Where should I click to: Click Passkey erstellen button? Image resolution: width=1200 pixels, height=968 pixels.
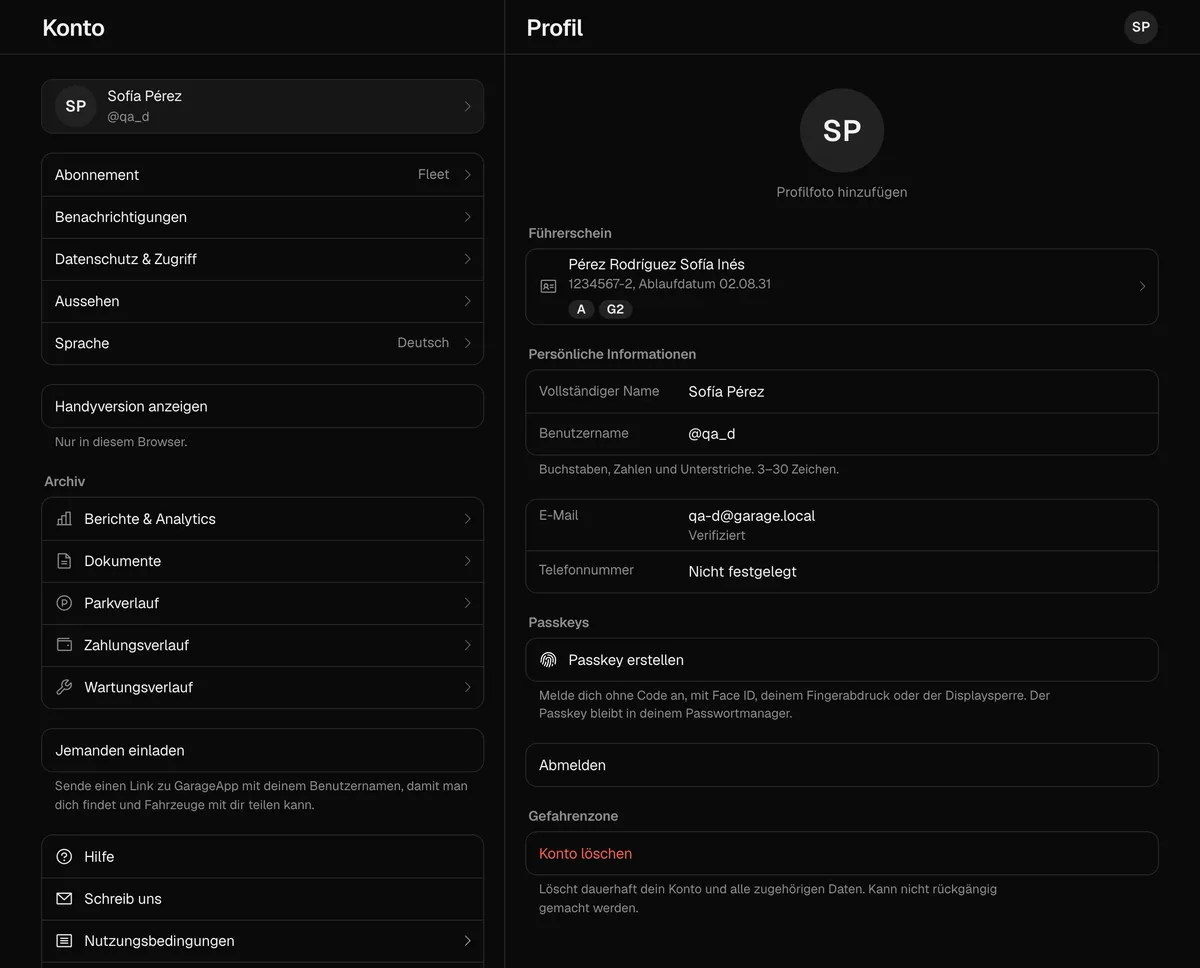click(x=842, y=660)
